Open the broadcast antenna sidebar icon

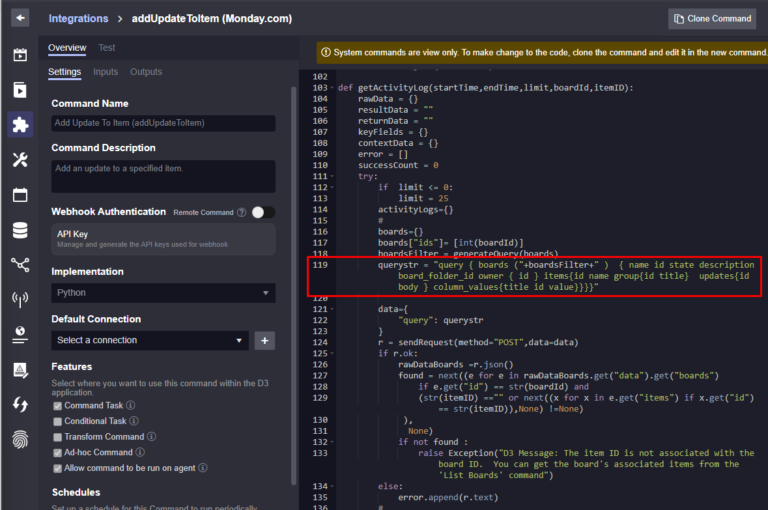[20, 299]
